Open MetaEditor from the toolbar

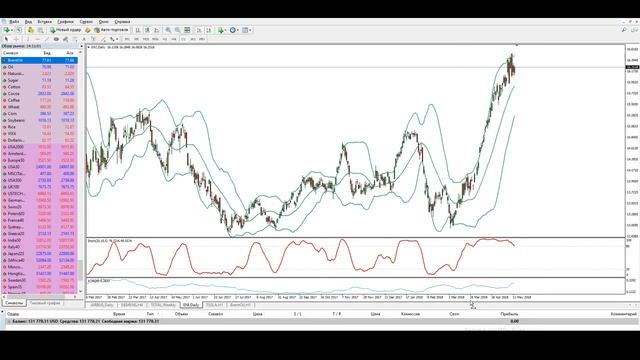click(87, 30)
